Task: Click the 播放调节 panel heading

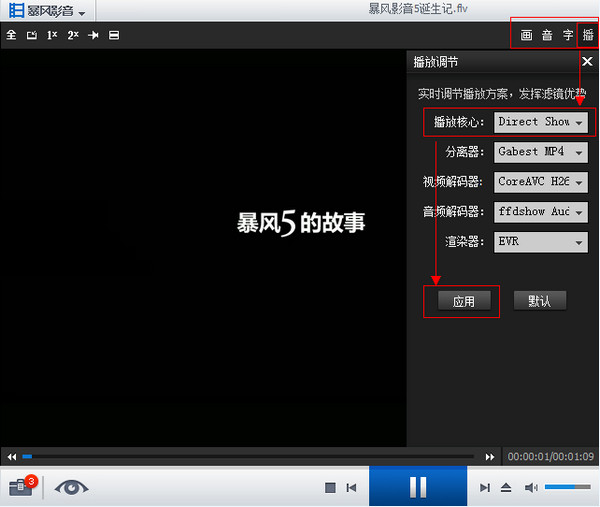Action: pyautogui.click(x=435, y=62)
